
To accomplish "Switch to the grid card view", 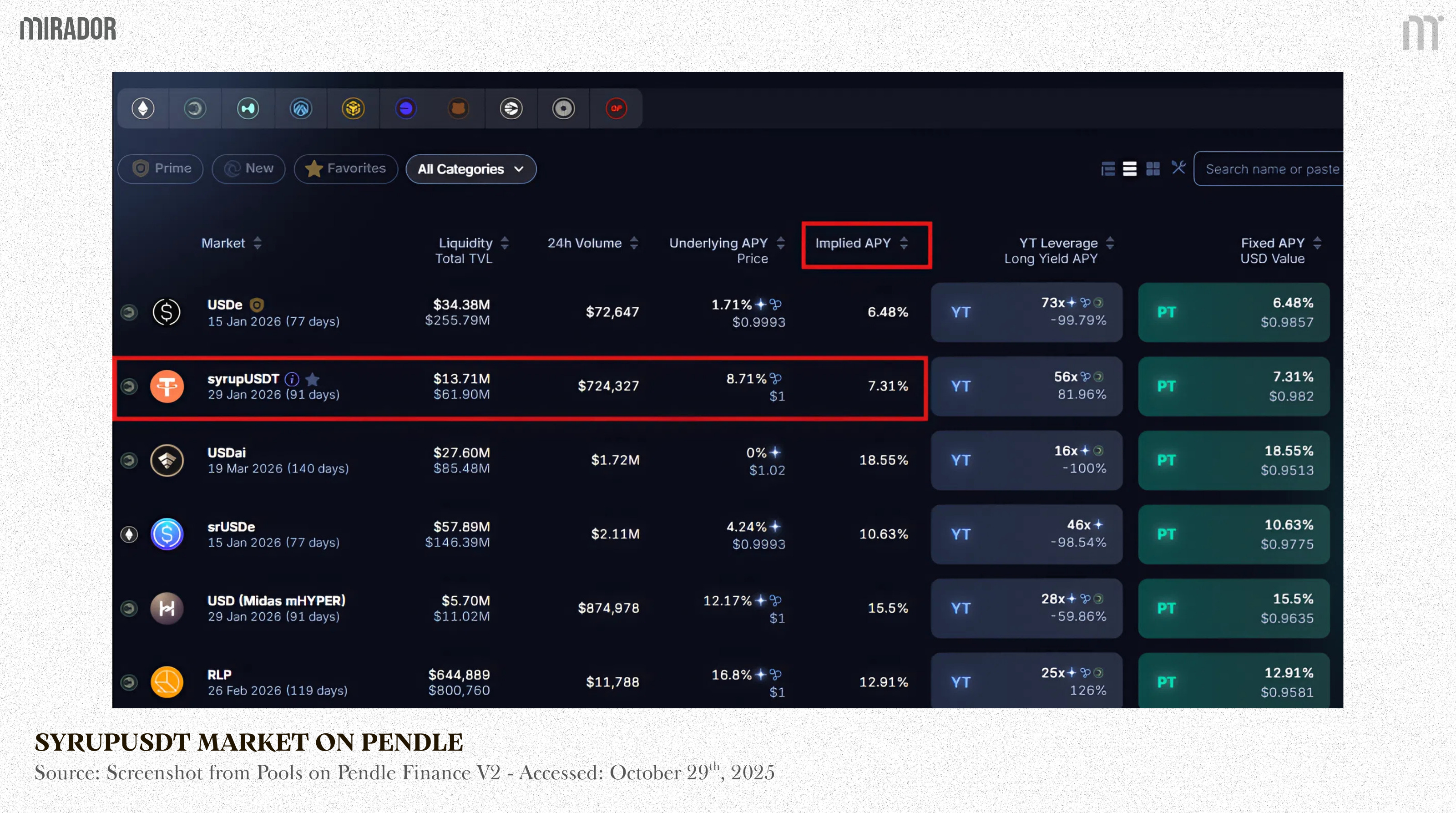I will pos(1153,168).
